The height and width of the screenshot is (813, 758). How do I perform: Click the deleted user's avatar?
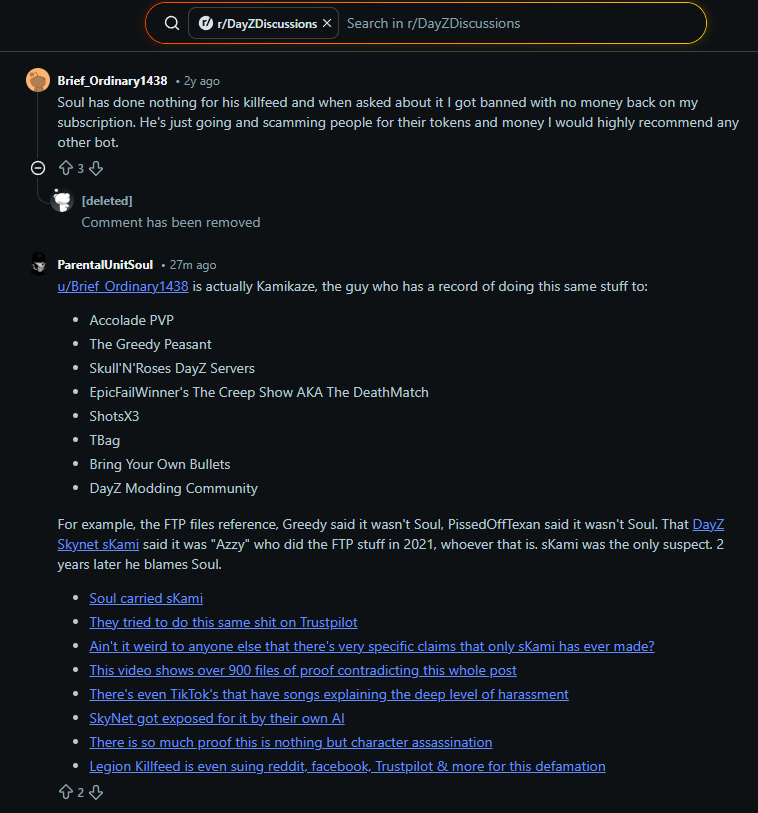63,201
